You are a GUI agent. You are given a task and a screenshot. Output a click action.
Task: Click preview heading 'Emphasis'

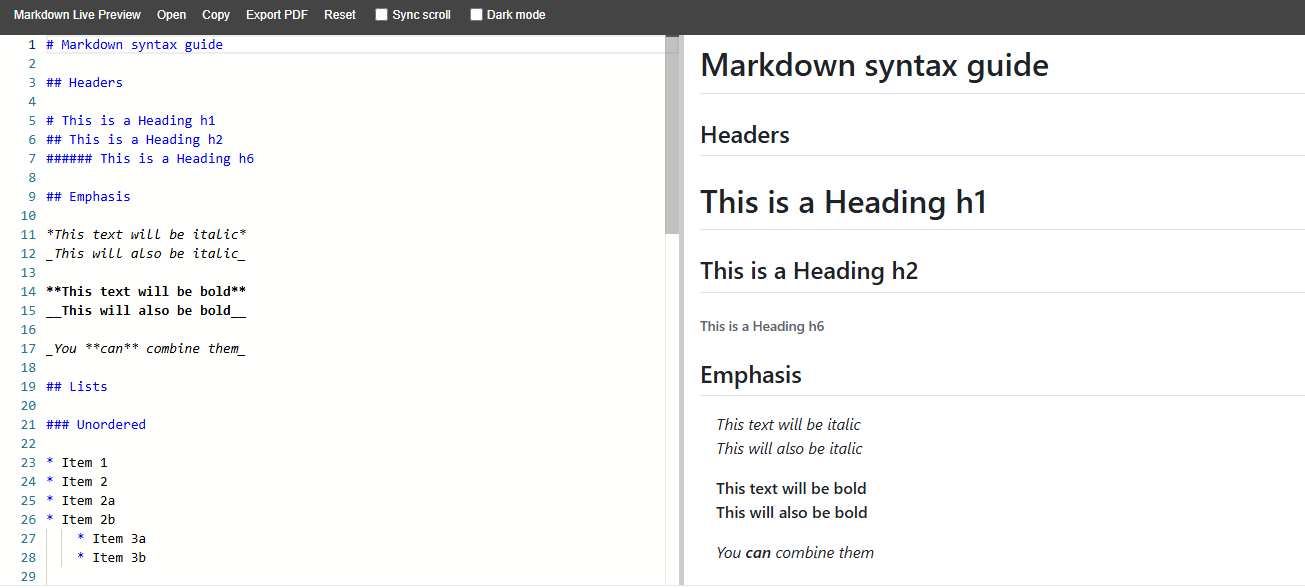751,375
